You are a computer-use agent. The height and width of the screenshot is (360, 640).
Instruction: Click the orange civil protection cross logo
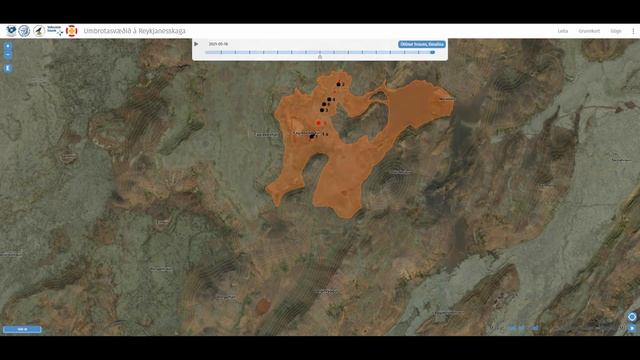(71, 31)
